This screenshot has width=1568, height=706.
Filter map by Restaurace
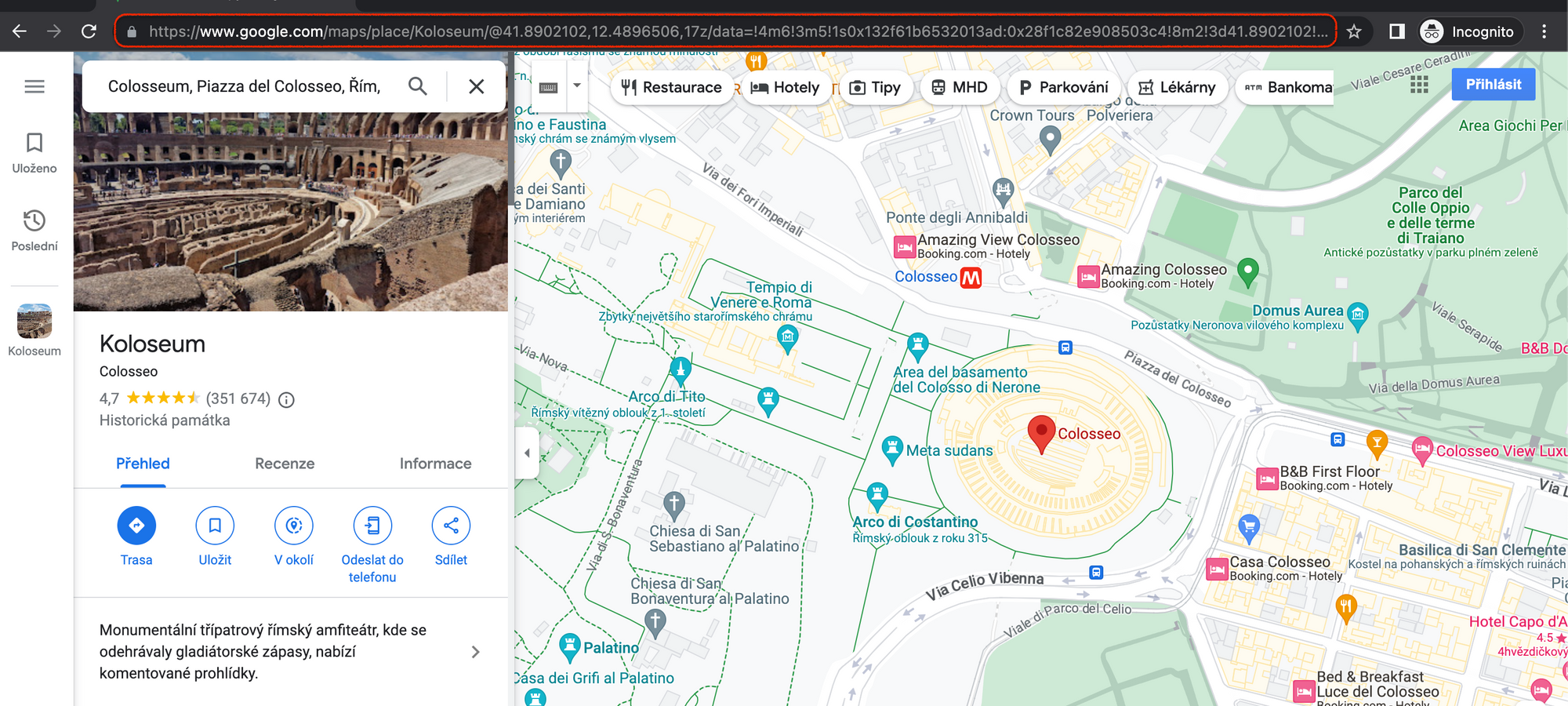pyautogui.click(x=672, y=87)
